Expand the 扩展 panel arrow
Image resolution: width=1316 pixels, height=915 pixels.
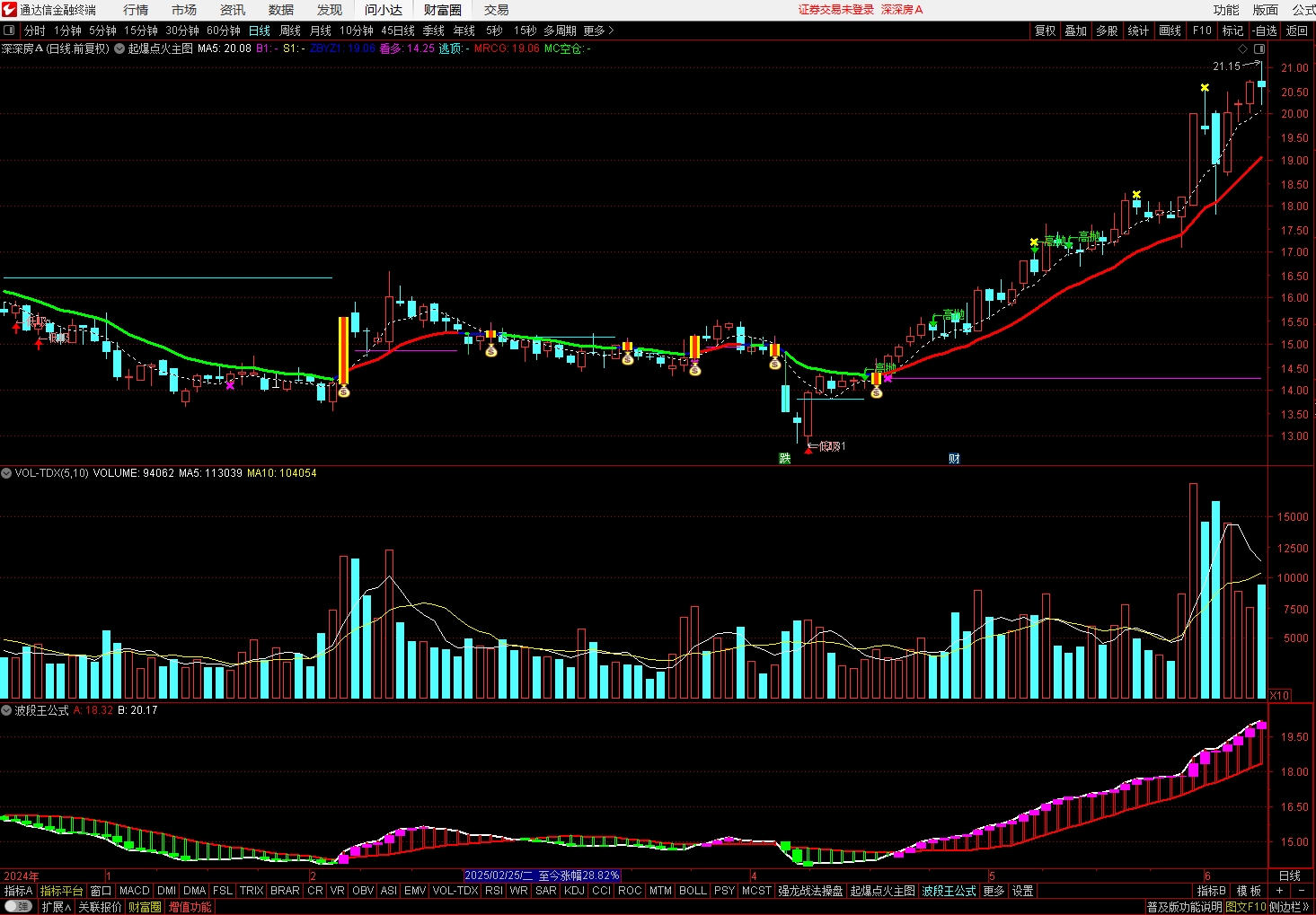point(56,907)
